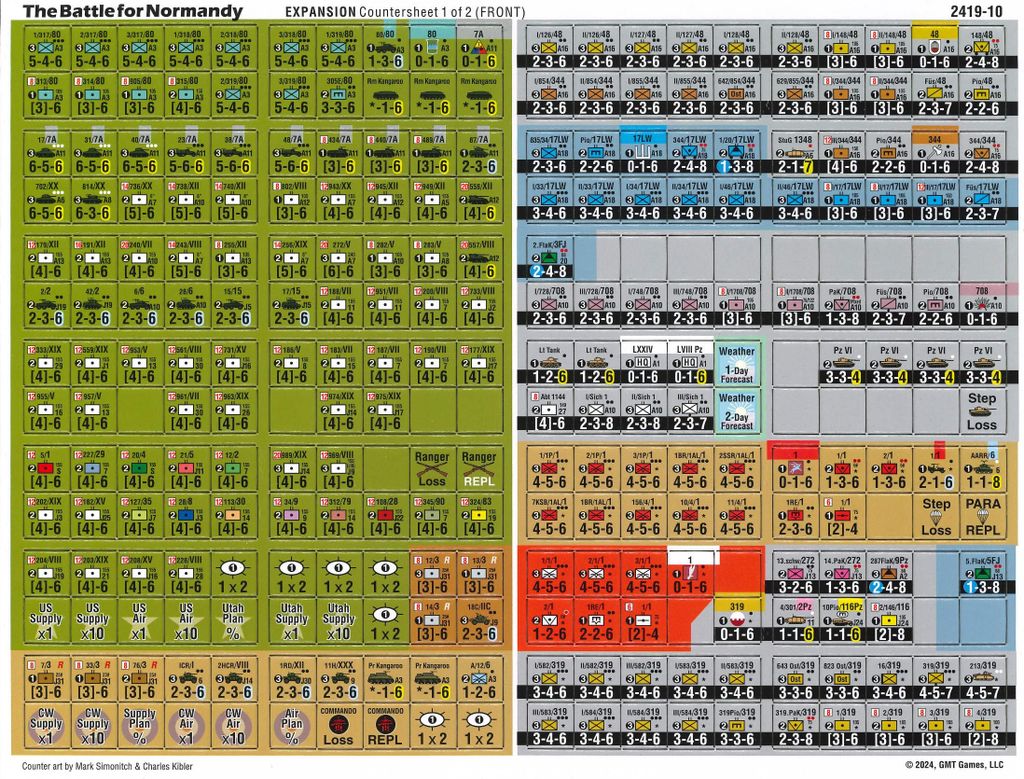Click the Utah Plan % marker

[233, 620]
